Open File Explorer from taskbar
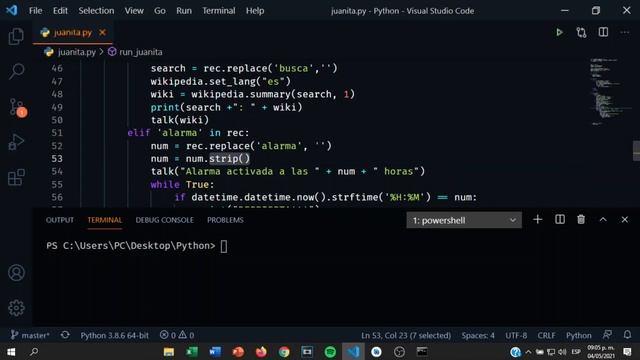 169,352
